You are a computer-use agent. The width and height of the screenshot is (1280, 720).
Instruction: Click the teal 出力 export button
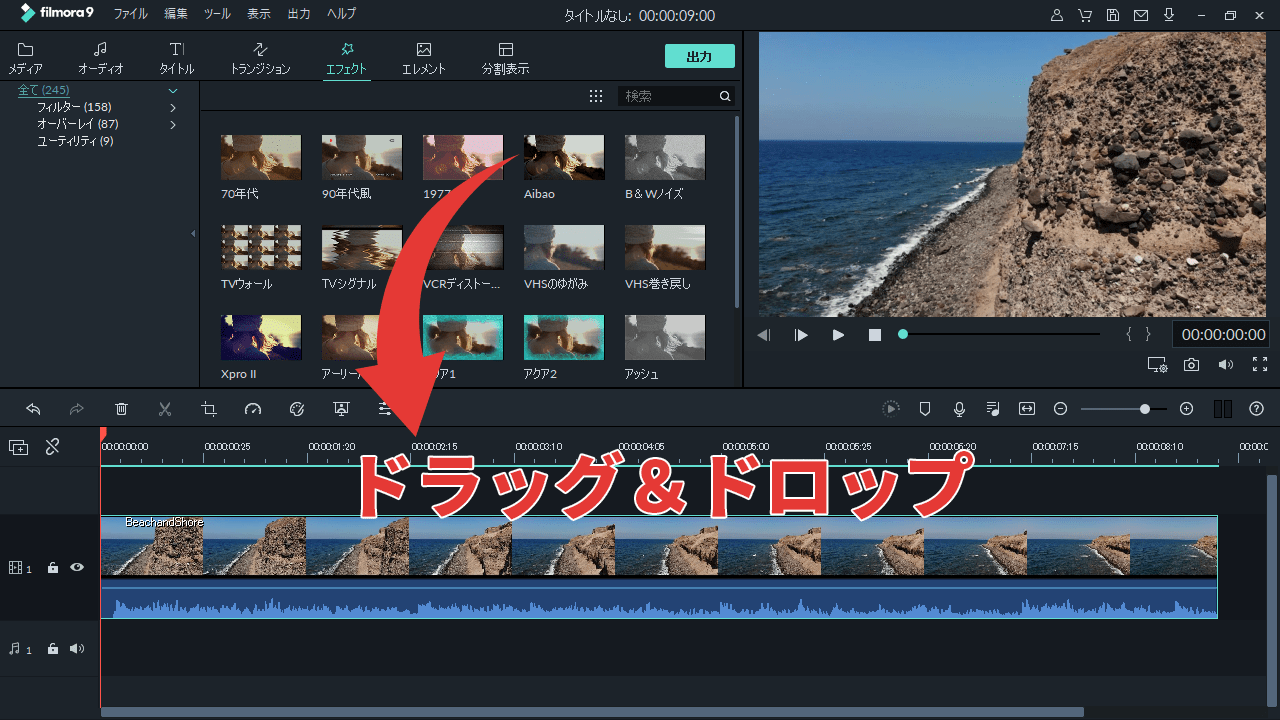(x=700, y=56)
